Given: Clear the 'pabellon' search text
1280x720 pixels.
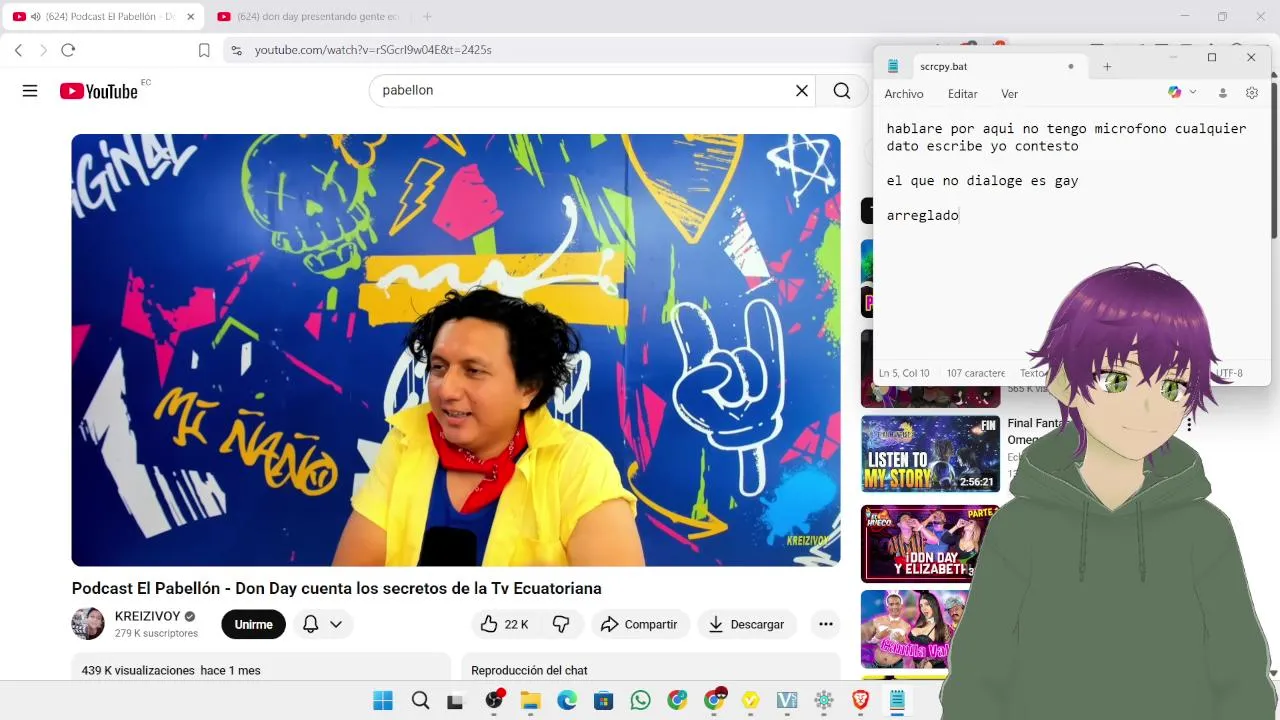Looking at the screenshot, I should [x=801, y=91].
